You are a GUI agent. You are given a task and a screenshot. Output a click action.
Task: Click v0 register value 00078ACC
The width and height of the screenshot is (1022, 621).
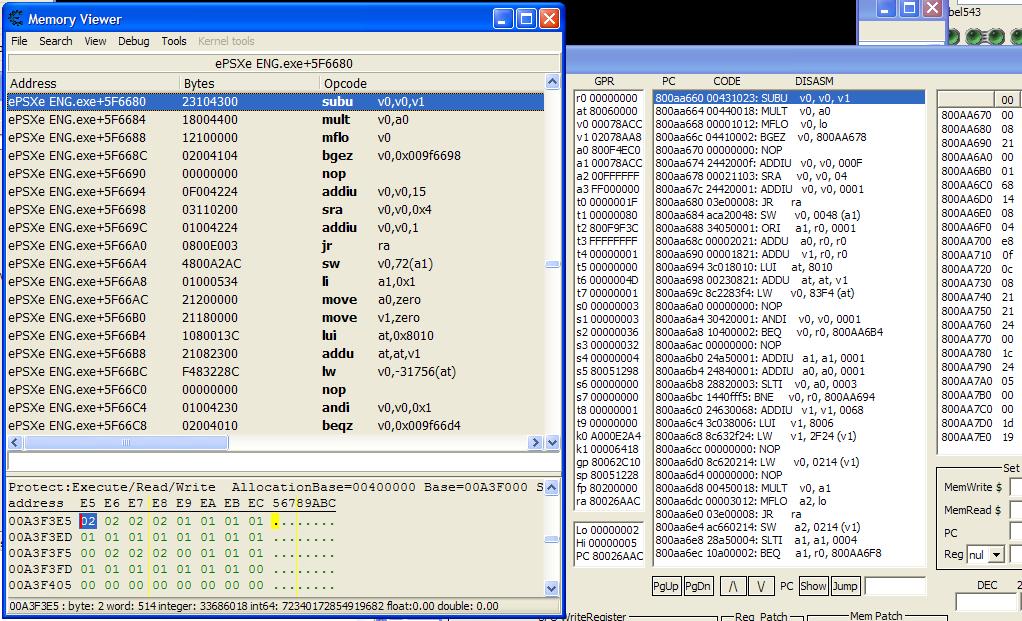click(616, 124)
